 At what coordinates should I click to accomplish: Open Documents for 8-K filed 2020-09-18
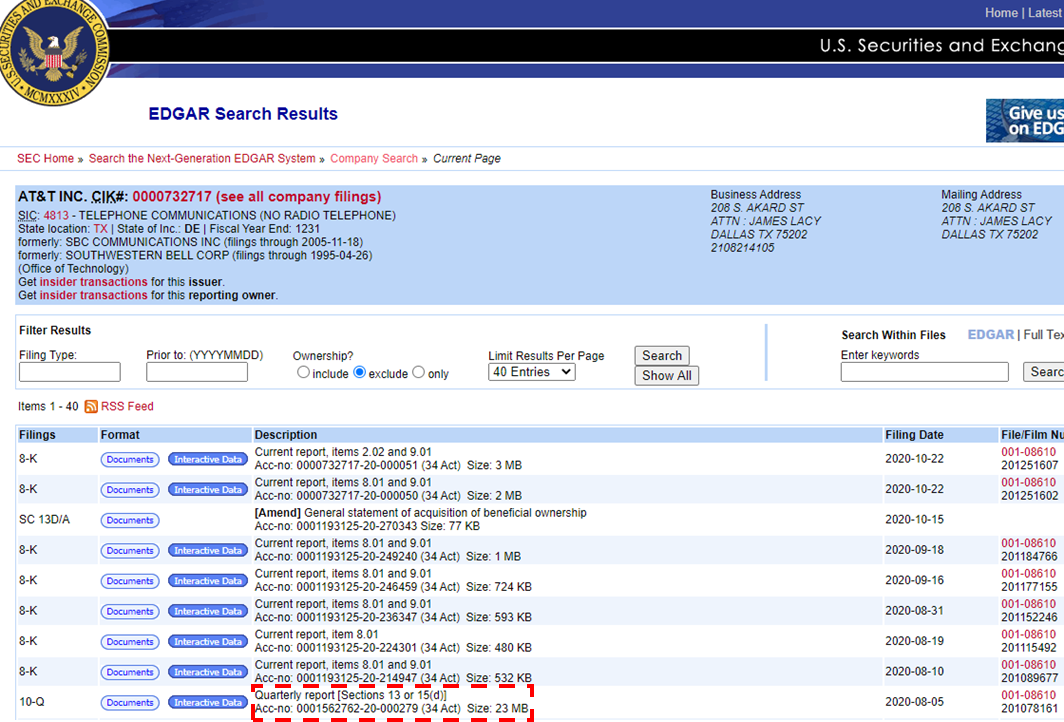[130, 551]
